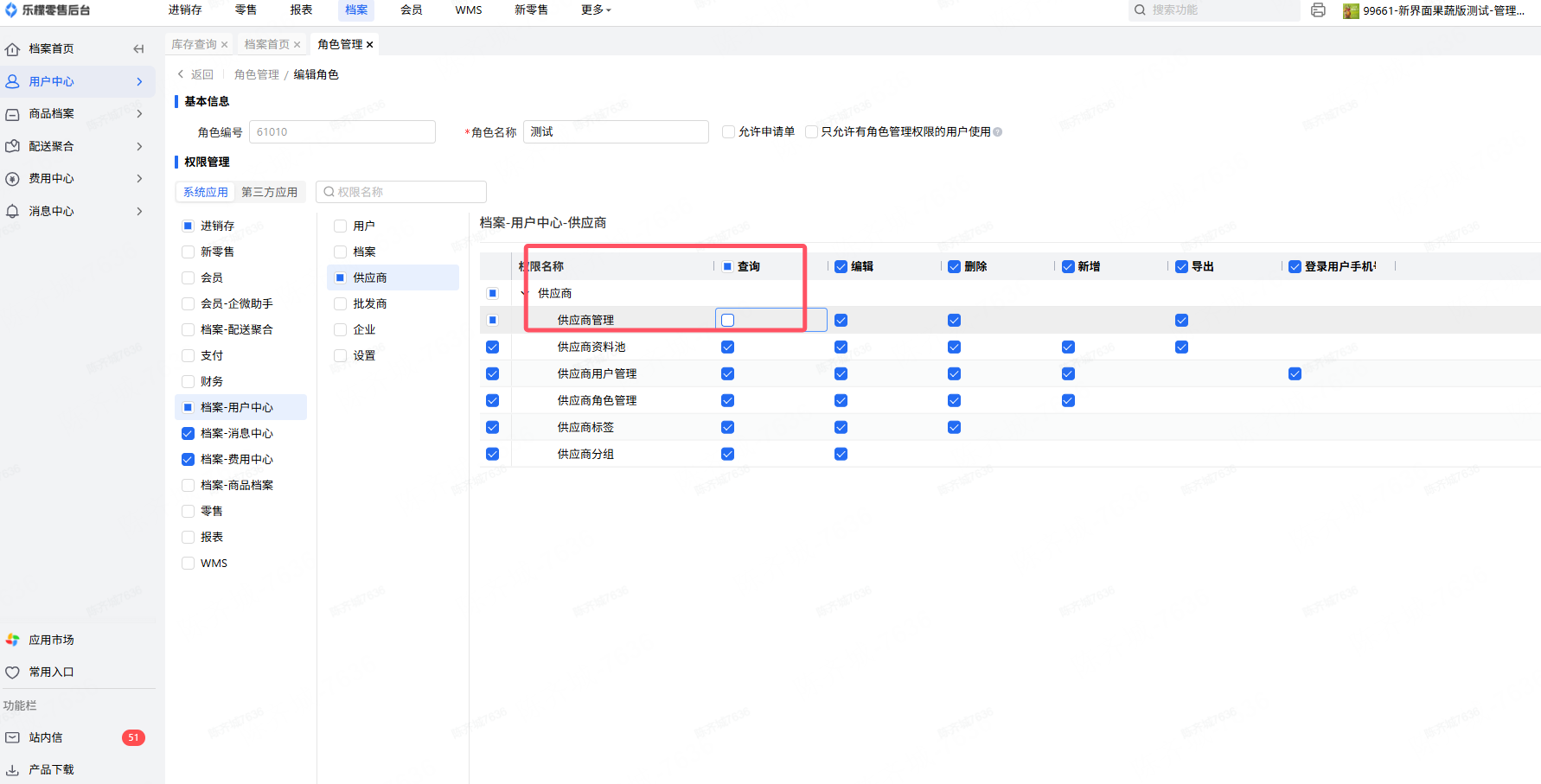Screen dimensions: 1541x784
Task: Check the WMS application checkbox
Action: click(x=188, y=563)
